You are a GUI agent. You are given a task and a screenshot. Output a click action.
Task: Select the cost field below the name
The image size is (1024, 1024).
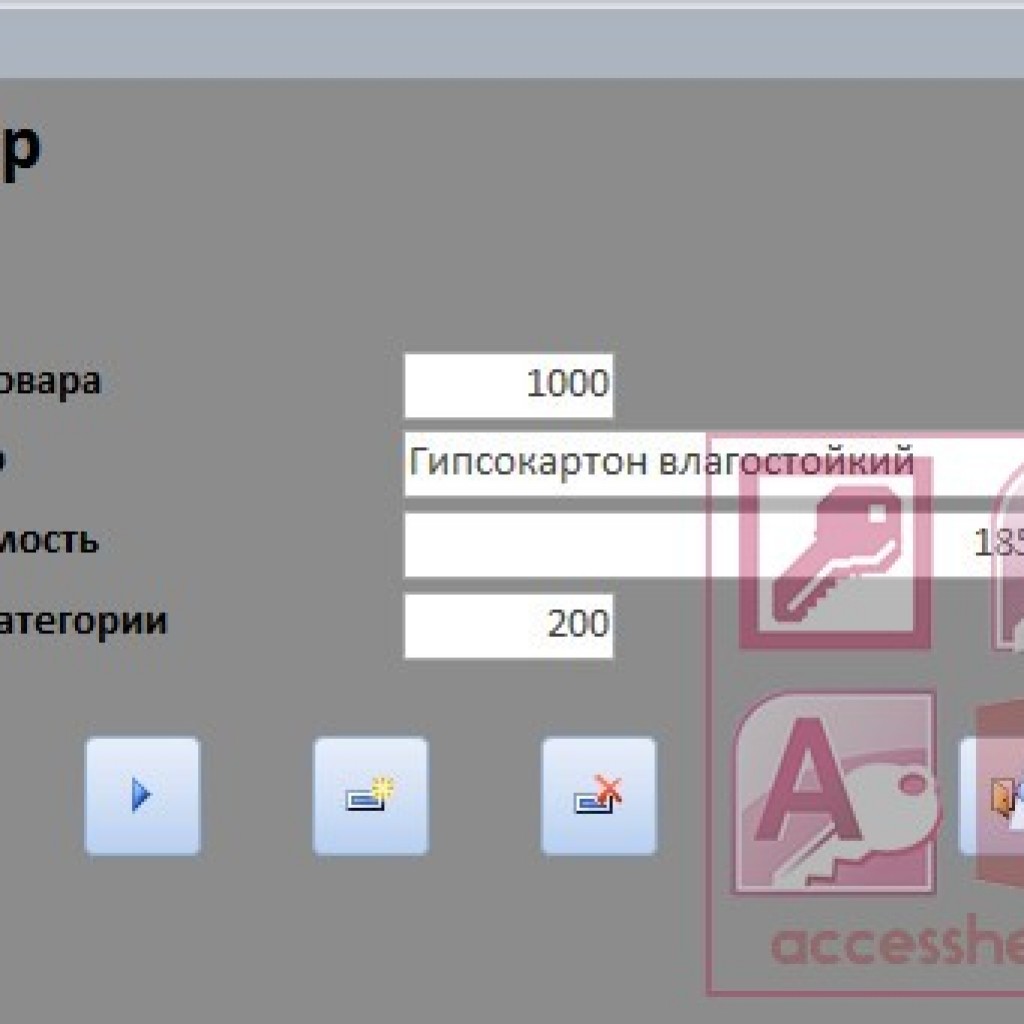tap(714, 545)
